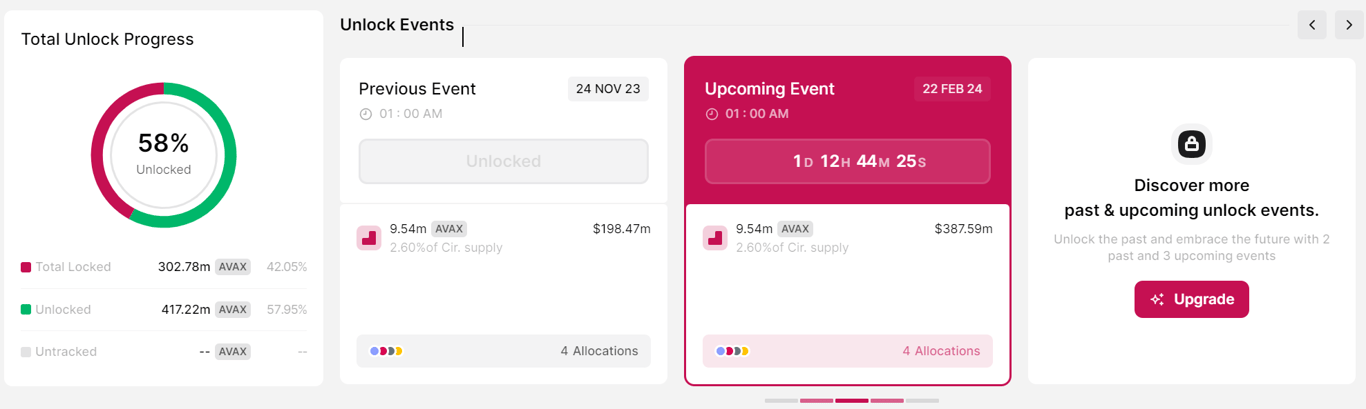The width and height of the screenshot is (1366, 409).
Task: Click the disabled Unlocked button
Action: [x=503, y=161]
